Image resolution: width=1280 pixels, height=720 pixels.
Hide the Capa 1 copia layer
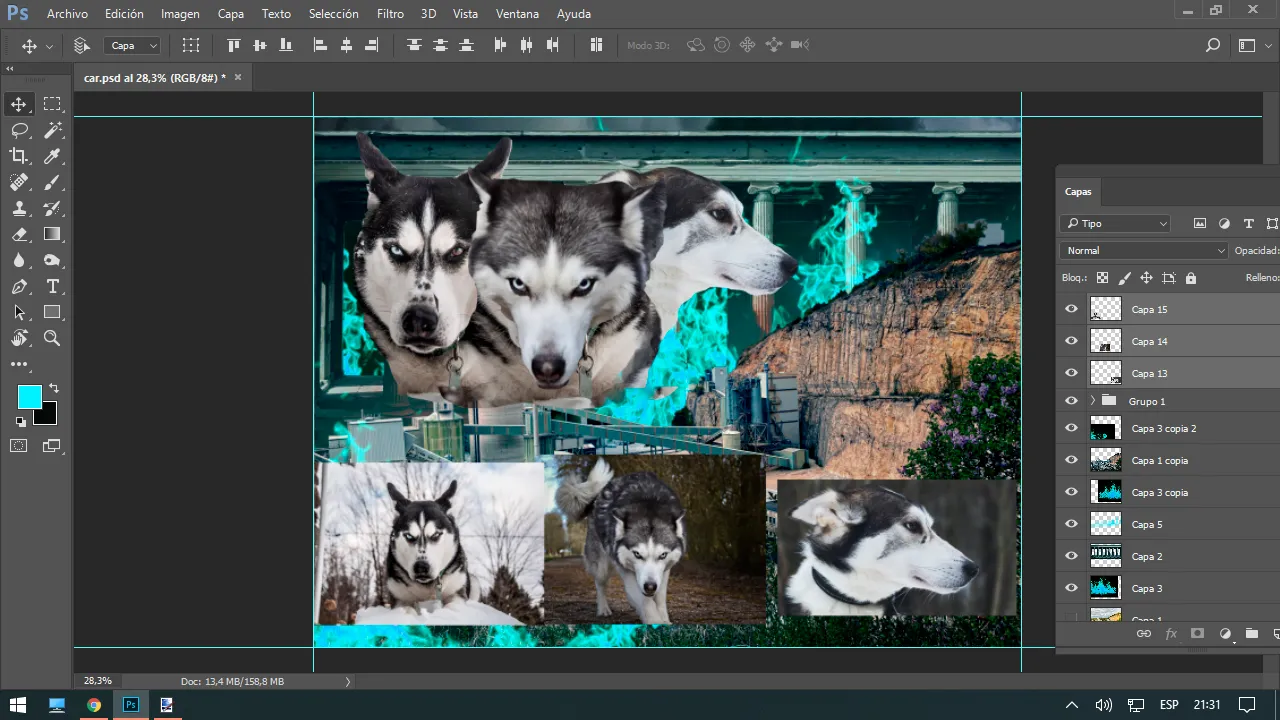click(x=1071, y=460)
